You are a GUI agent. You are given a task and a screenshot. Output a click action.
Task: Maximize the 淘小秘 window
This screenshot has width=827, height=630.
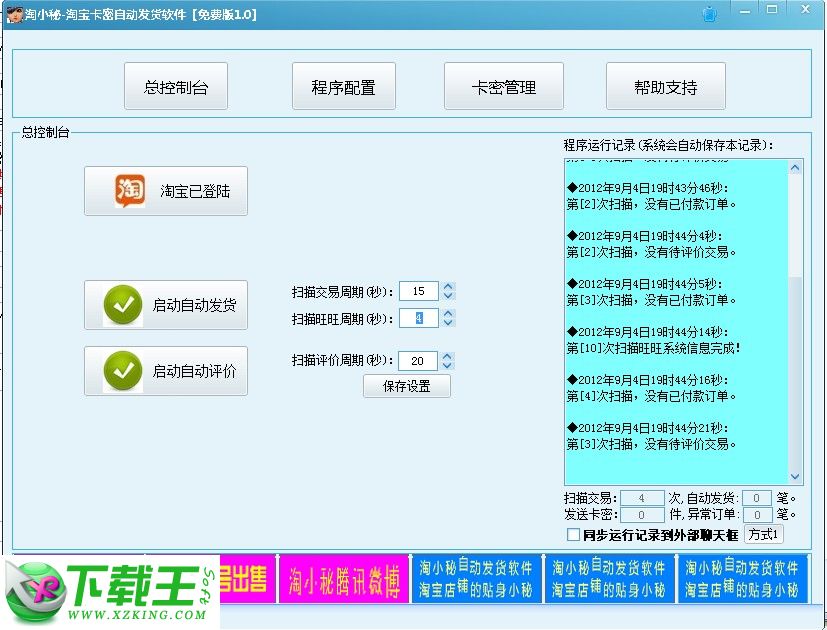coord(772,9)
